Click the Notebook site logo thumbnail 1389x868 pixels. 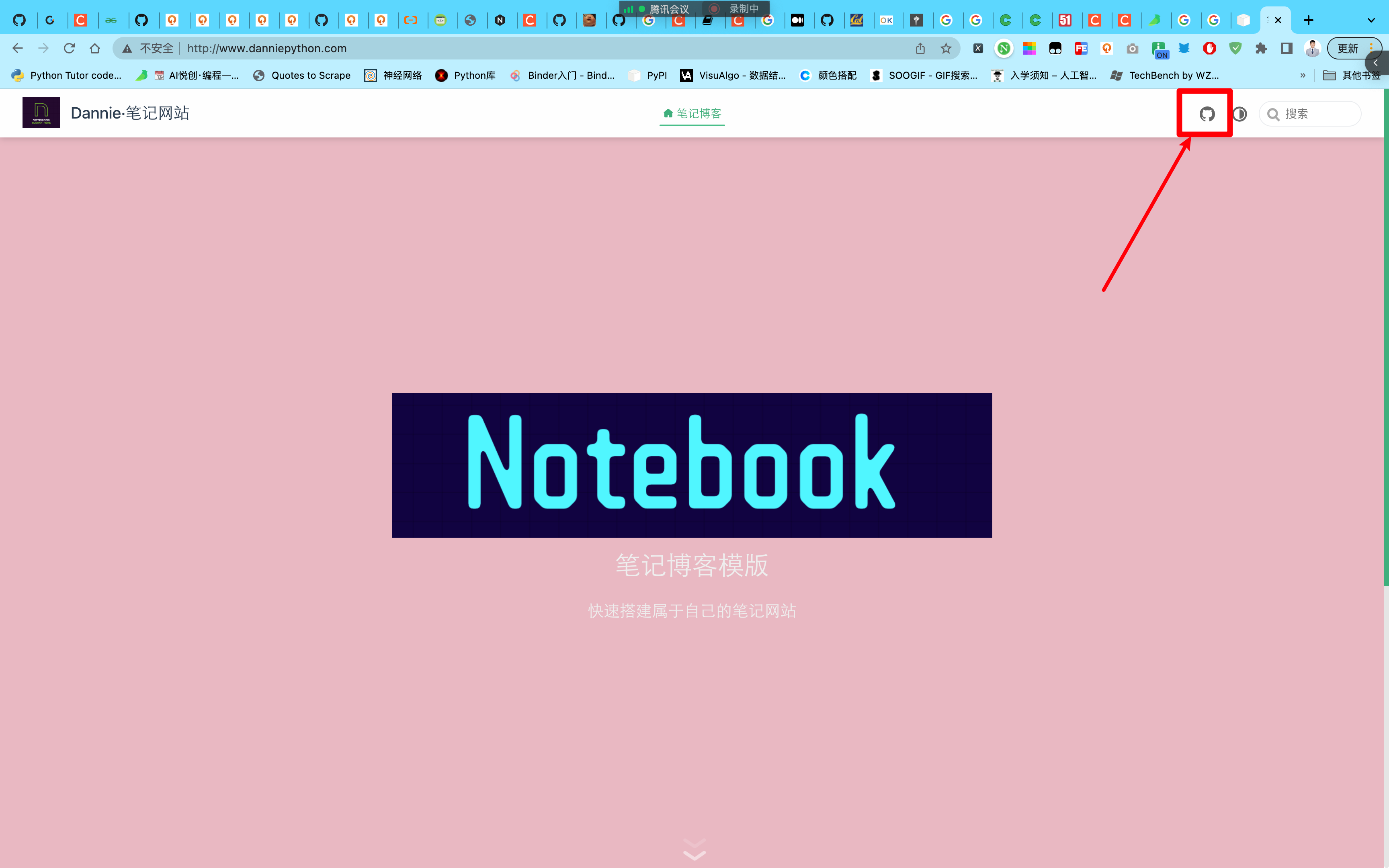click(x=41, y=113)
